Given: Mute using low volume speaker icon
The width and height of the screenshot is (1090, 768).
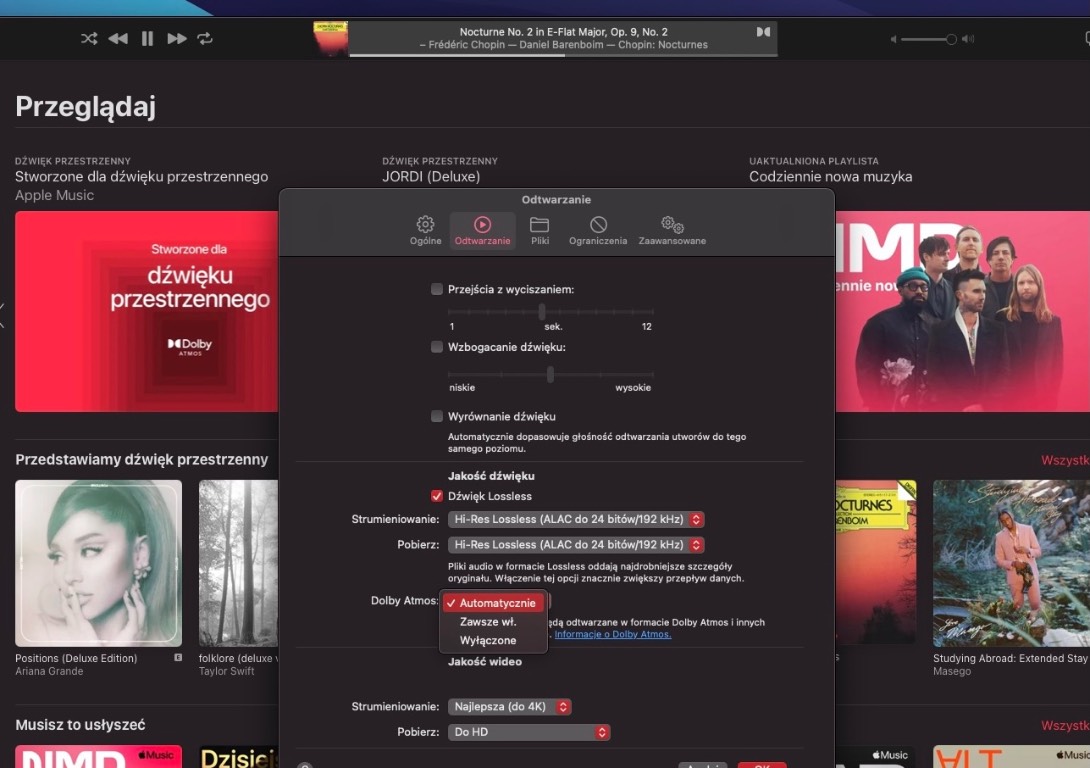Looking at the screenshot, I should tap(893, 40).
